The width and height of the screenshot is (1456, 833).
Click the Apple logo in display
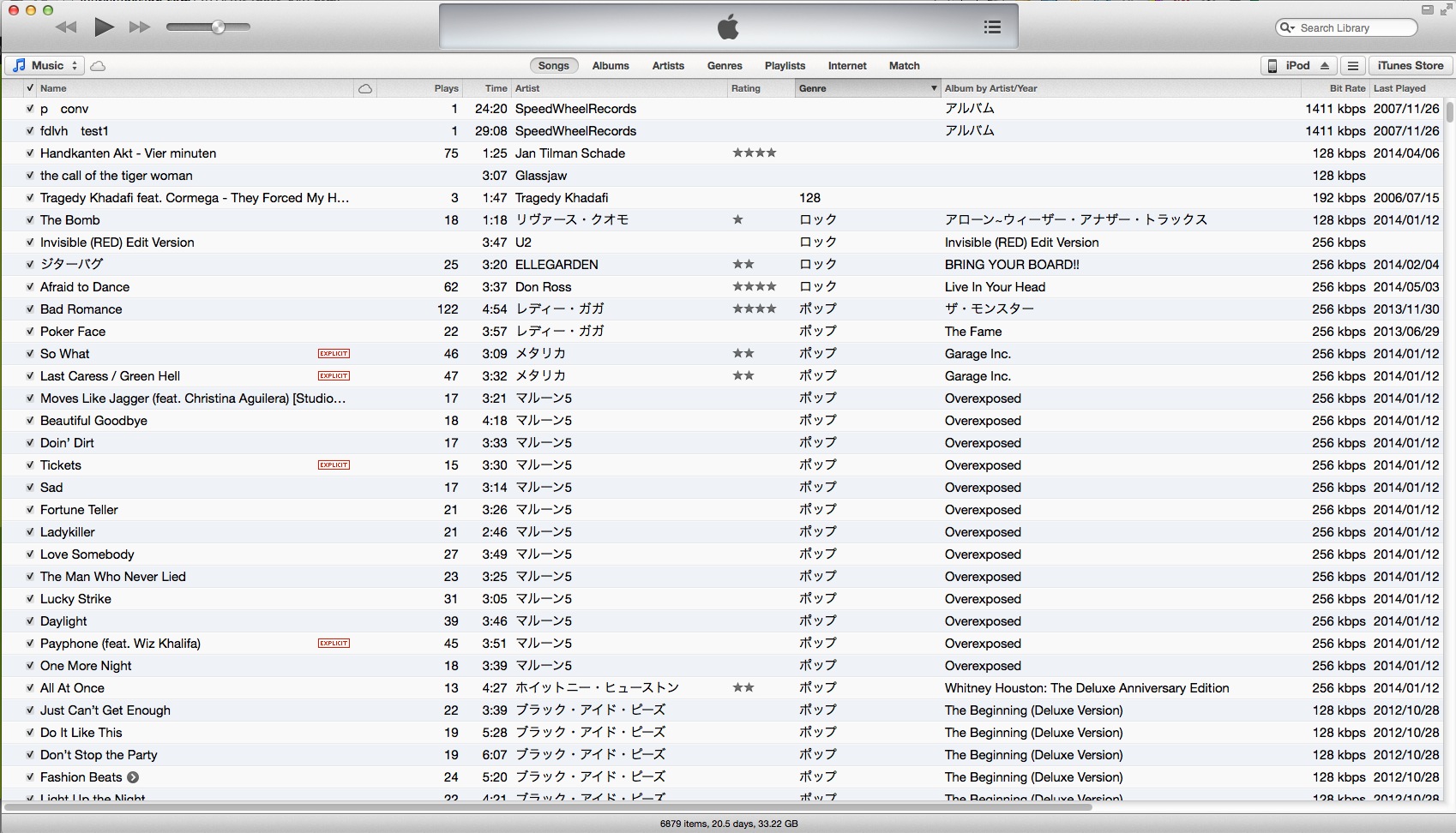tap(728, 27)
